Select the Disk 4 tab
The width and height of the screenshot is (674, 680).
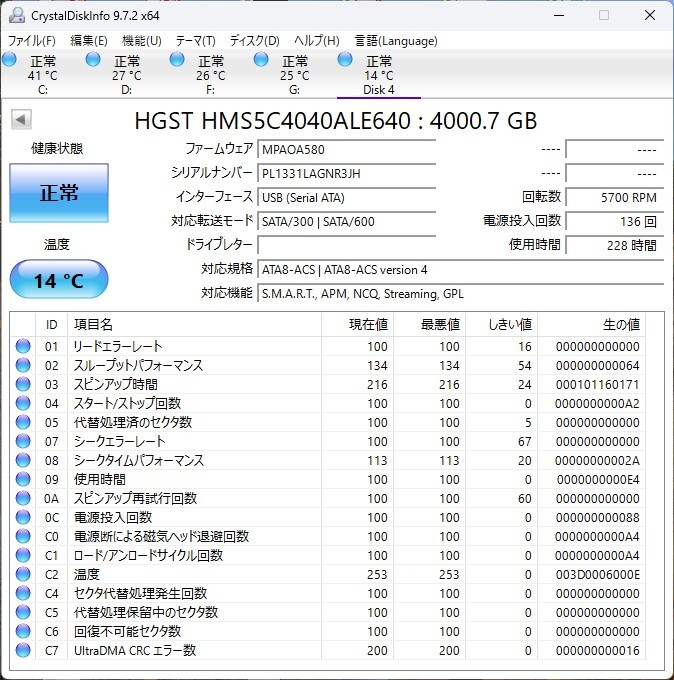tap(379, 75)
